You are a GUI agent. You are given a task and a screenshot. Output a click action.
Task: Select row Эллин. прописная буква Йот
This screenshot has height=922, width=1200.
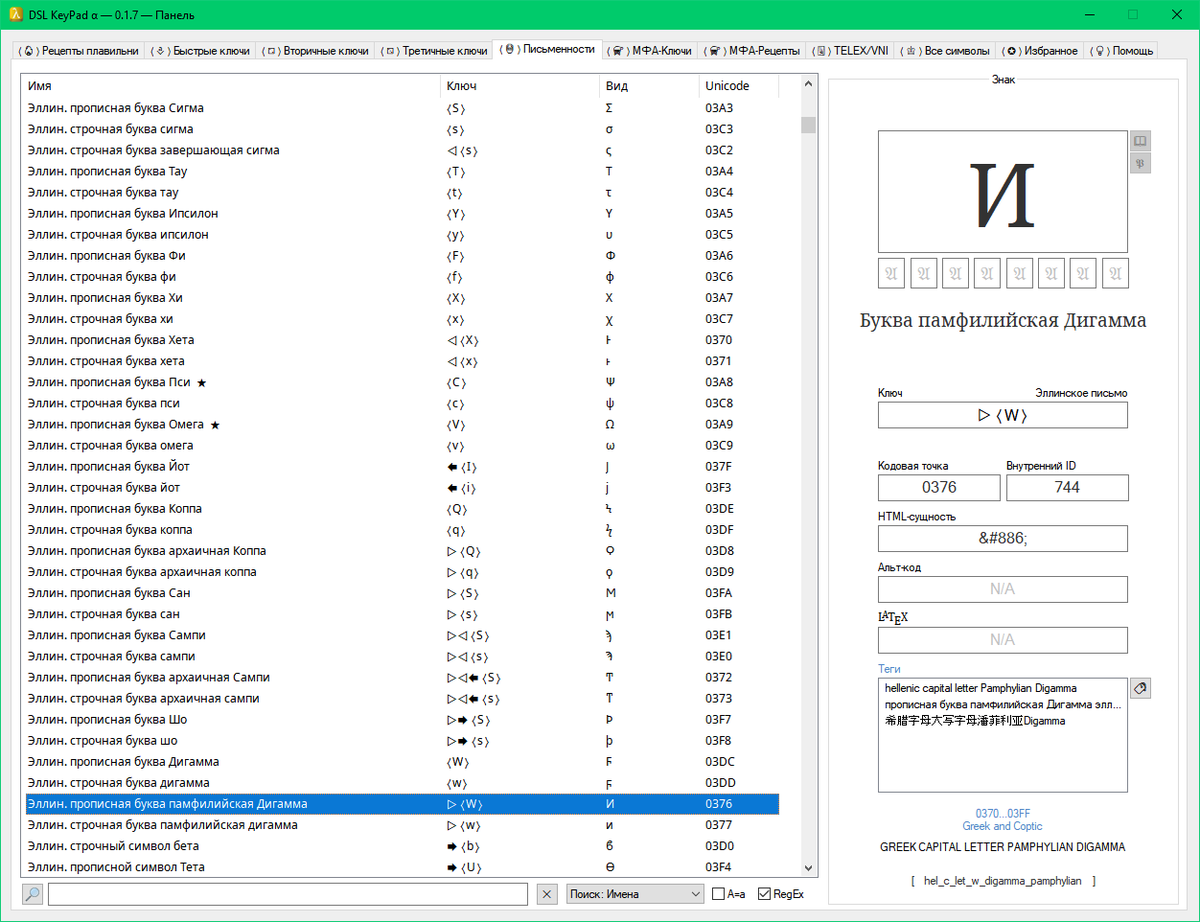tap(402, 466)
